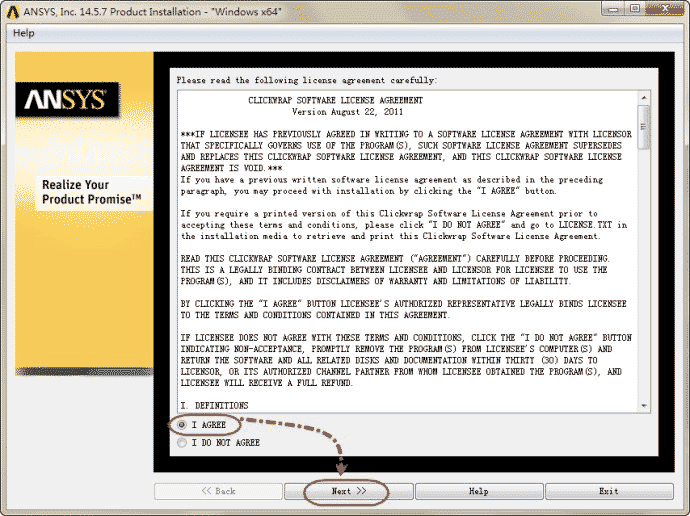Click the heading 'CLICKWRAP SOFTWARE LICENSE AGREEMENT'
Screen dimensions: 690x516
click(x=335, y=100)
